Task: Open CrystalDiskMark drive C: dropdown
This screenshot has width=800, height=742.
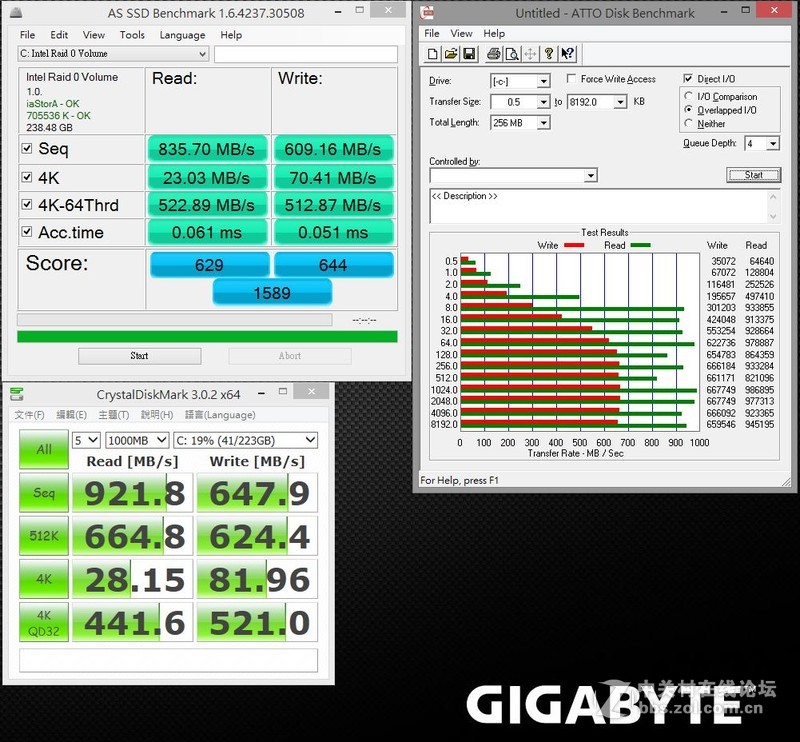Action: [245, 440]
